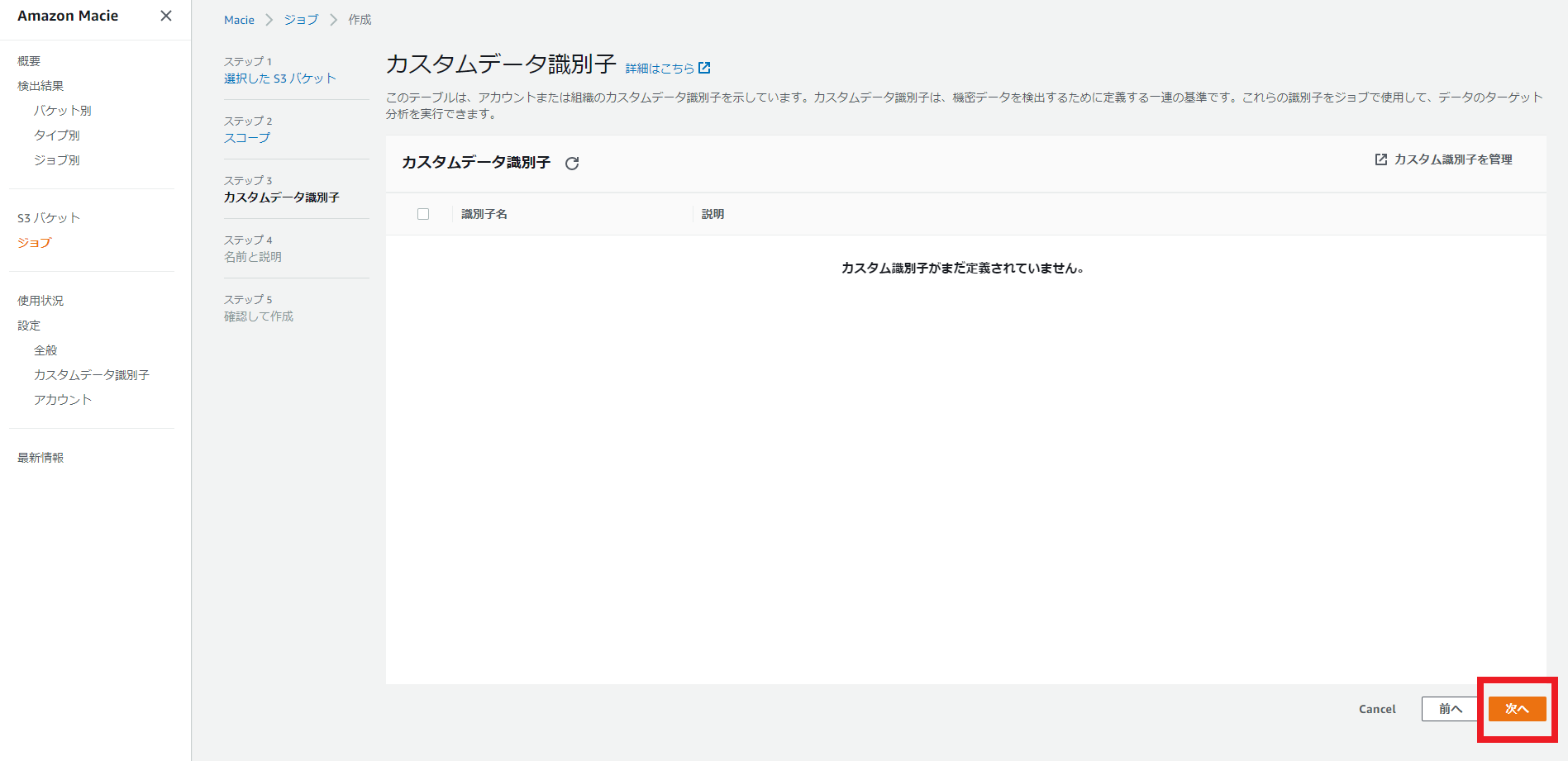Toggle the select-all checkbox in table header
Screen dimensions: 1568x761
tap(423, 214)
